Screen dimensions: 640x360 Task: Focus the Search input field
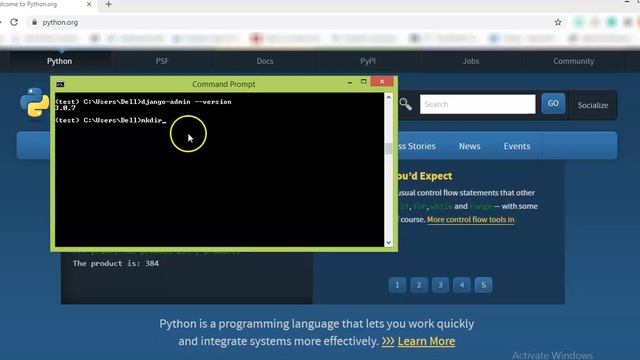478,104
